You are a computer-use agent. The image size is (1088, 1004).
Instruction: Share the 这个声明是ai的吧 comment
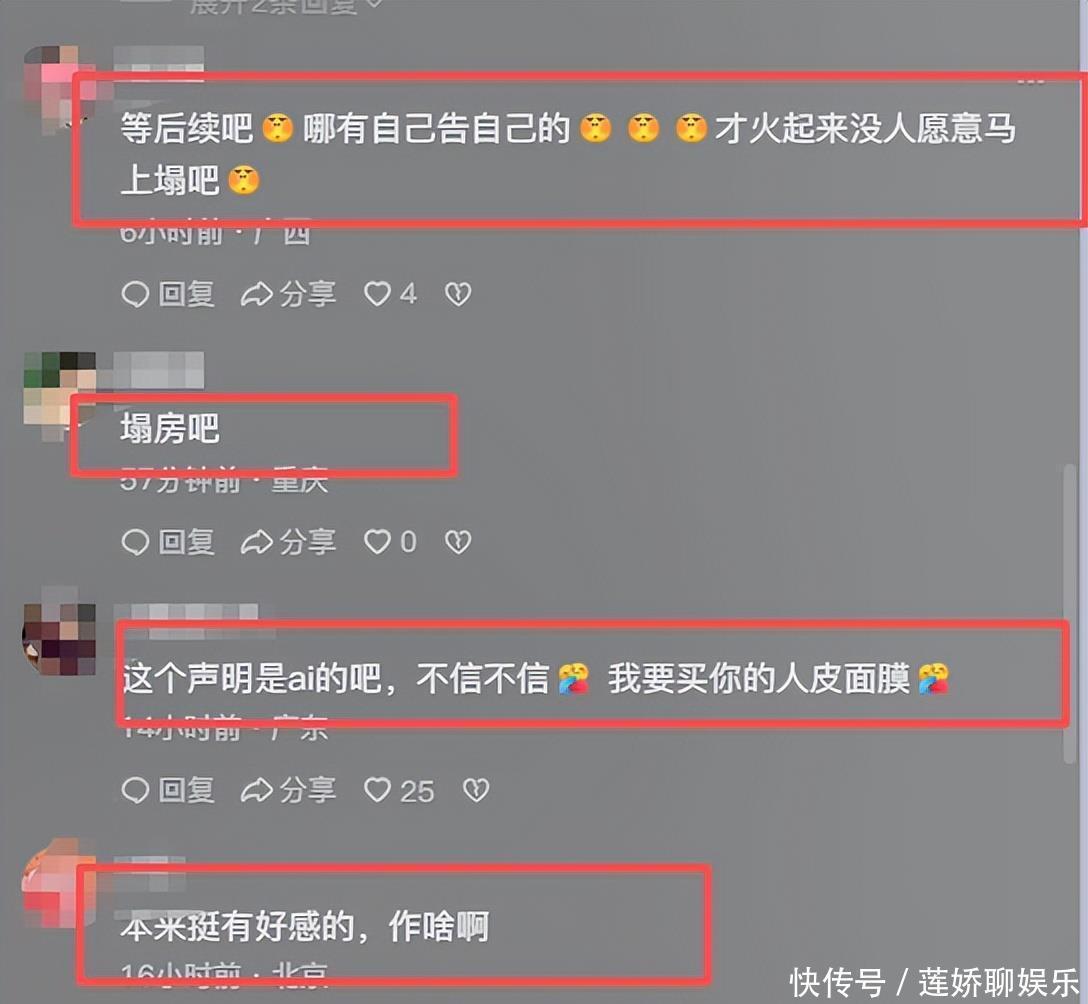tap(288, 790)
